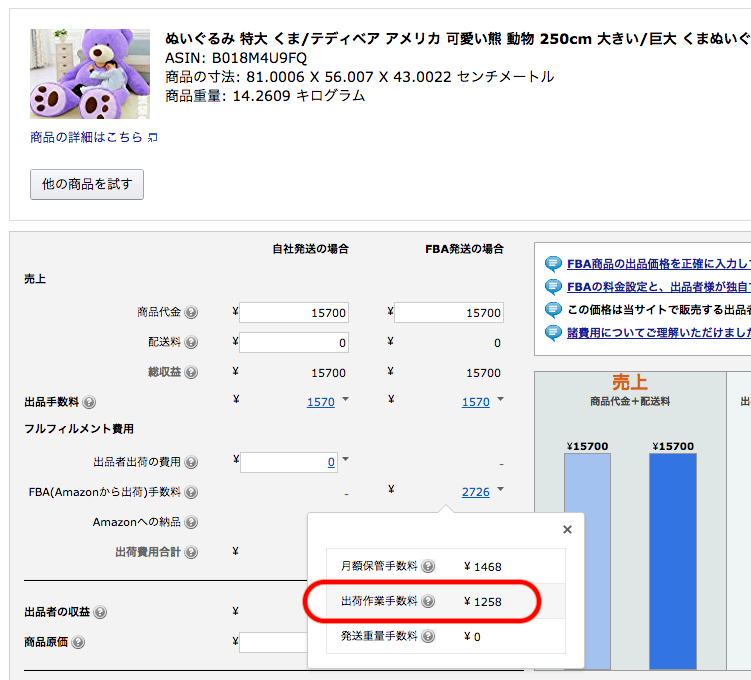Click the 他の商品を試す button

click(87, 184)
